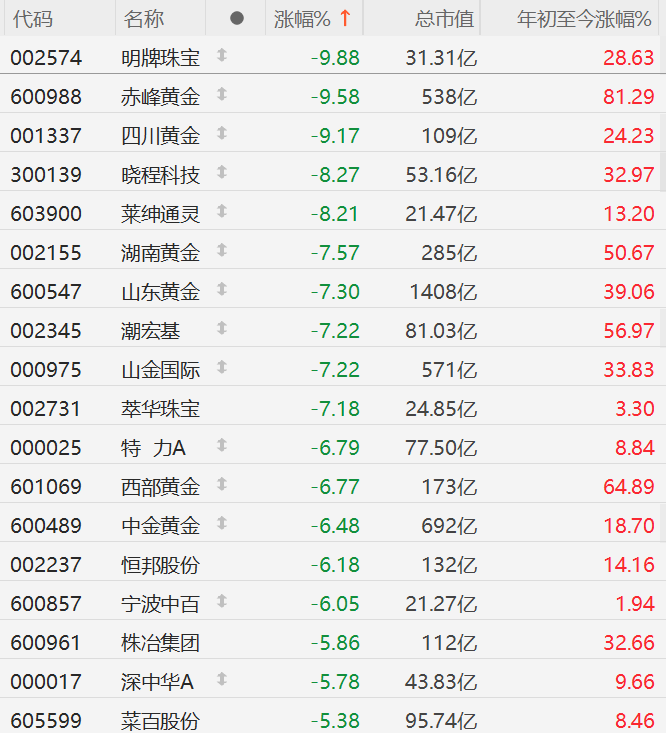This screenshot has width=666, height=733.
Task: Click the marker icon beside 莱绅通灵
Action: click(222, 211)
